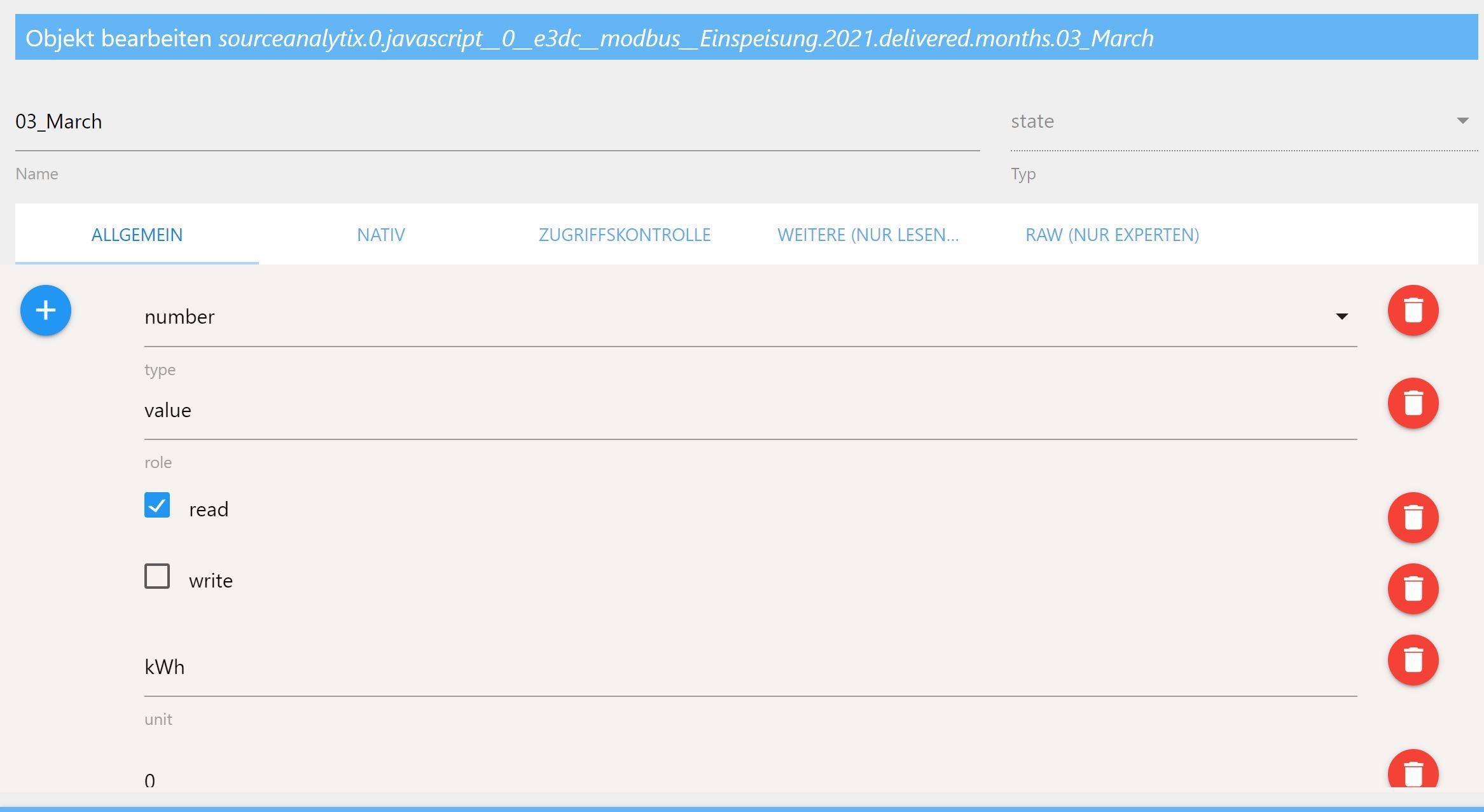Open the RAW (NUR EXPERTEN) tab
This screenshot has width=1484, height=812.
pyautogui.click(x=1112, y=235)
